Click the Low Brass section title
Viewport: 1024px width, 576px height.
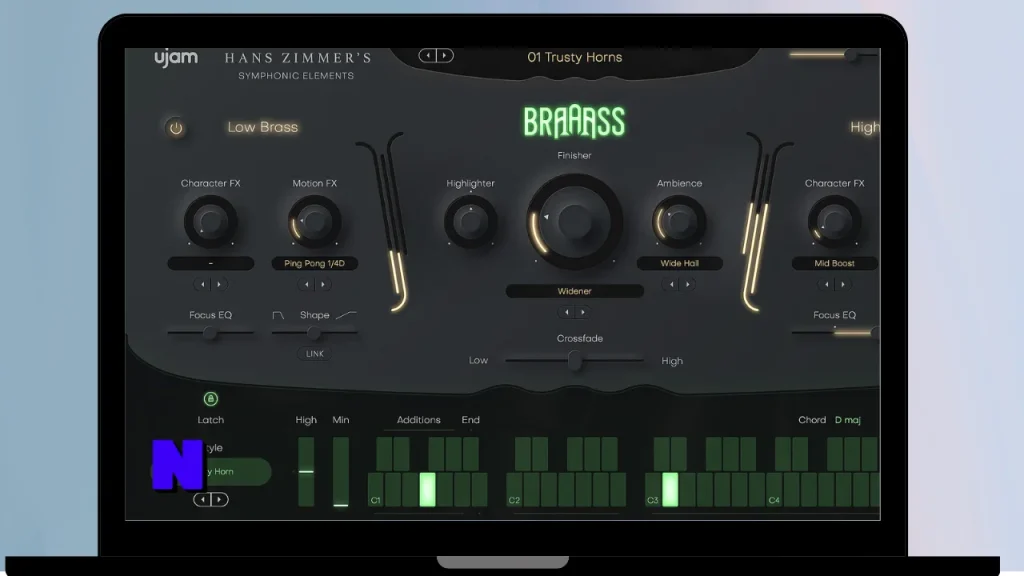tap(263, 127)
